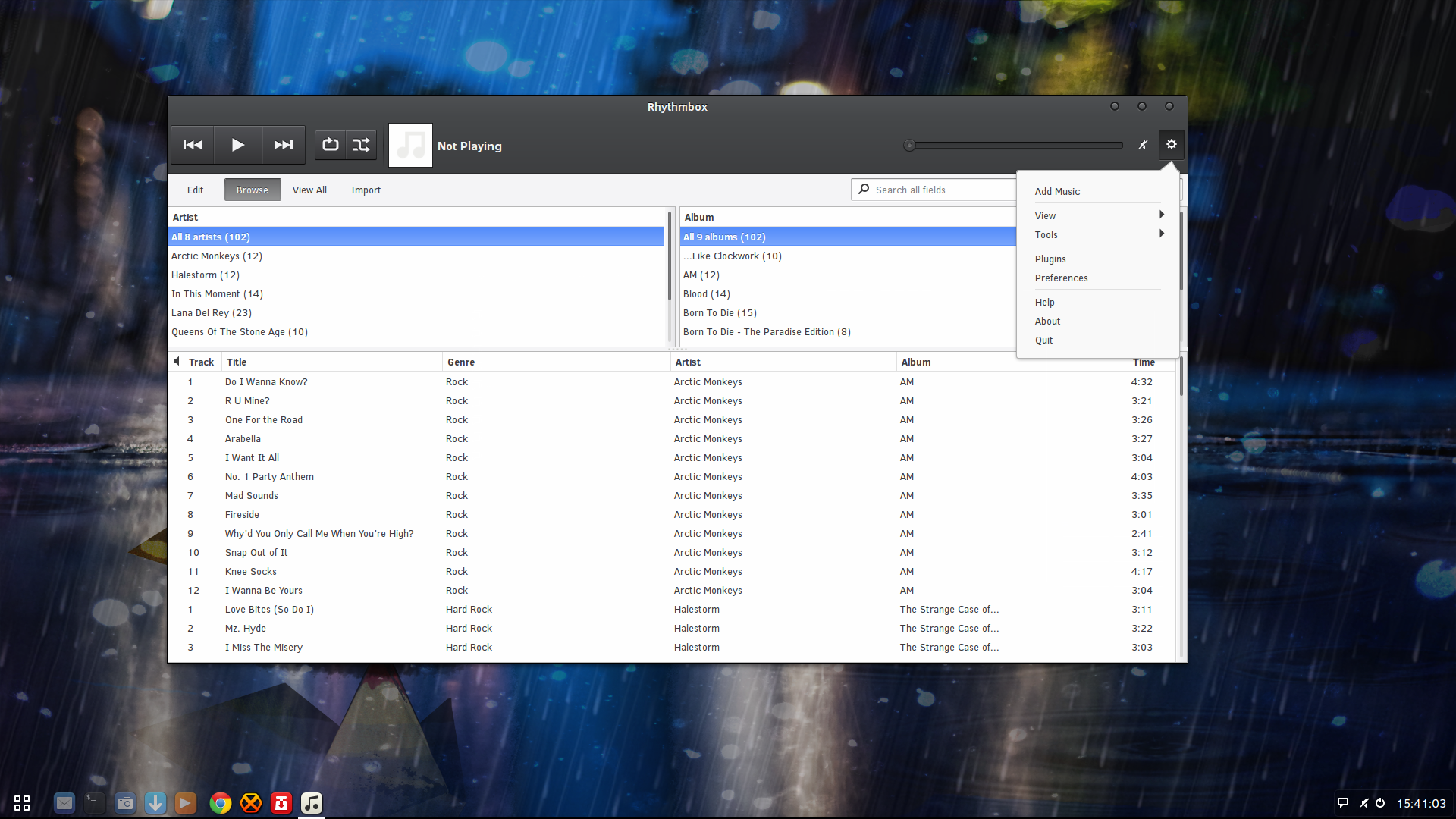The image size is (1456, 819).
Task: Select In This Moment (14) artist
Action: pos(416,294)
